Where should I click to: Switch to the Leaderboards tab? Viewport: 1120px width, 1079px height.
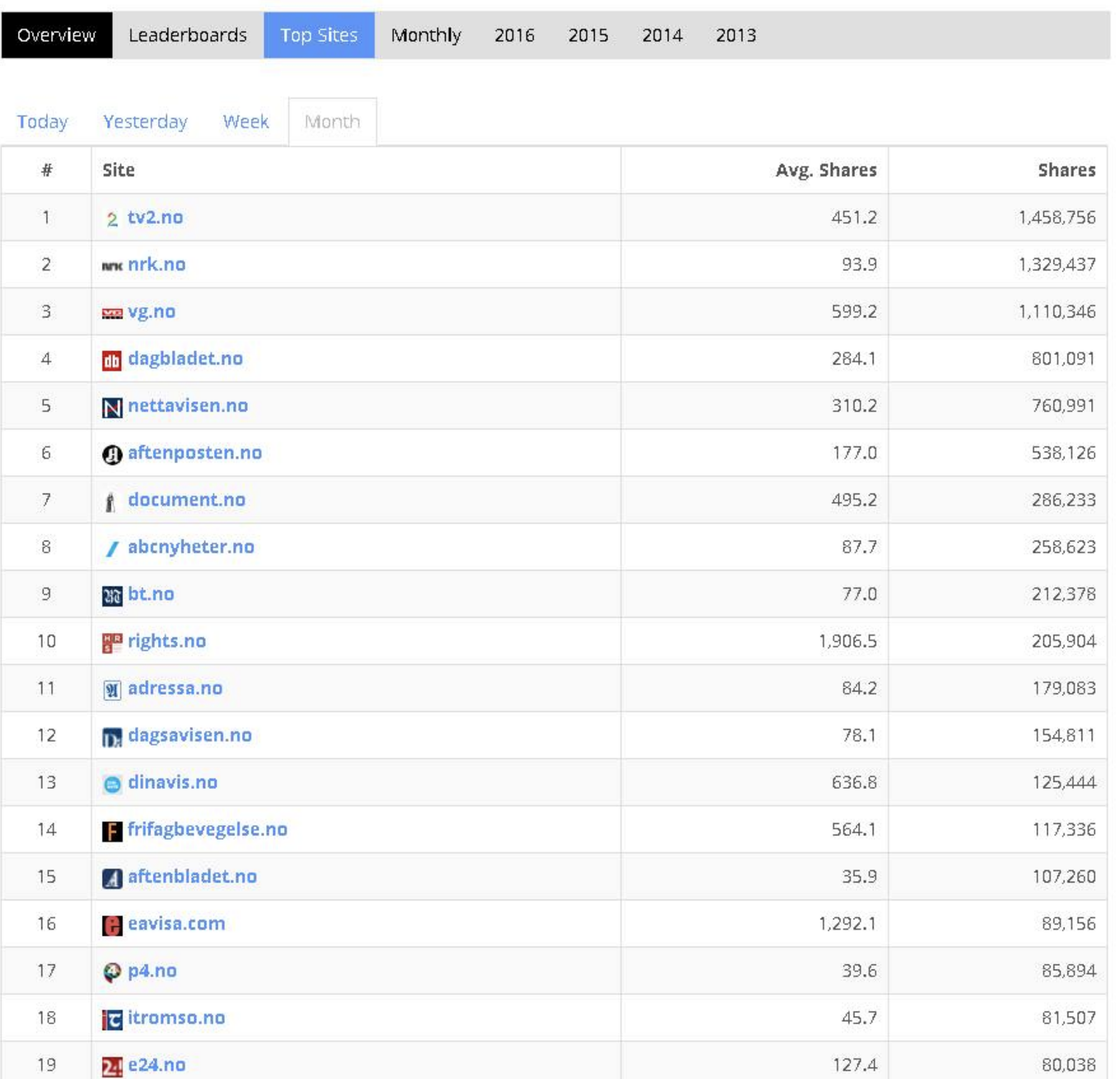click(x=187, y=35)
